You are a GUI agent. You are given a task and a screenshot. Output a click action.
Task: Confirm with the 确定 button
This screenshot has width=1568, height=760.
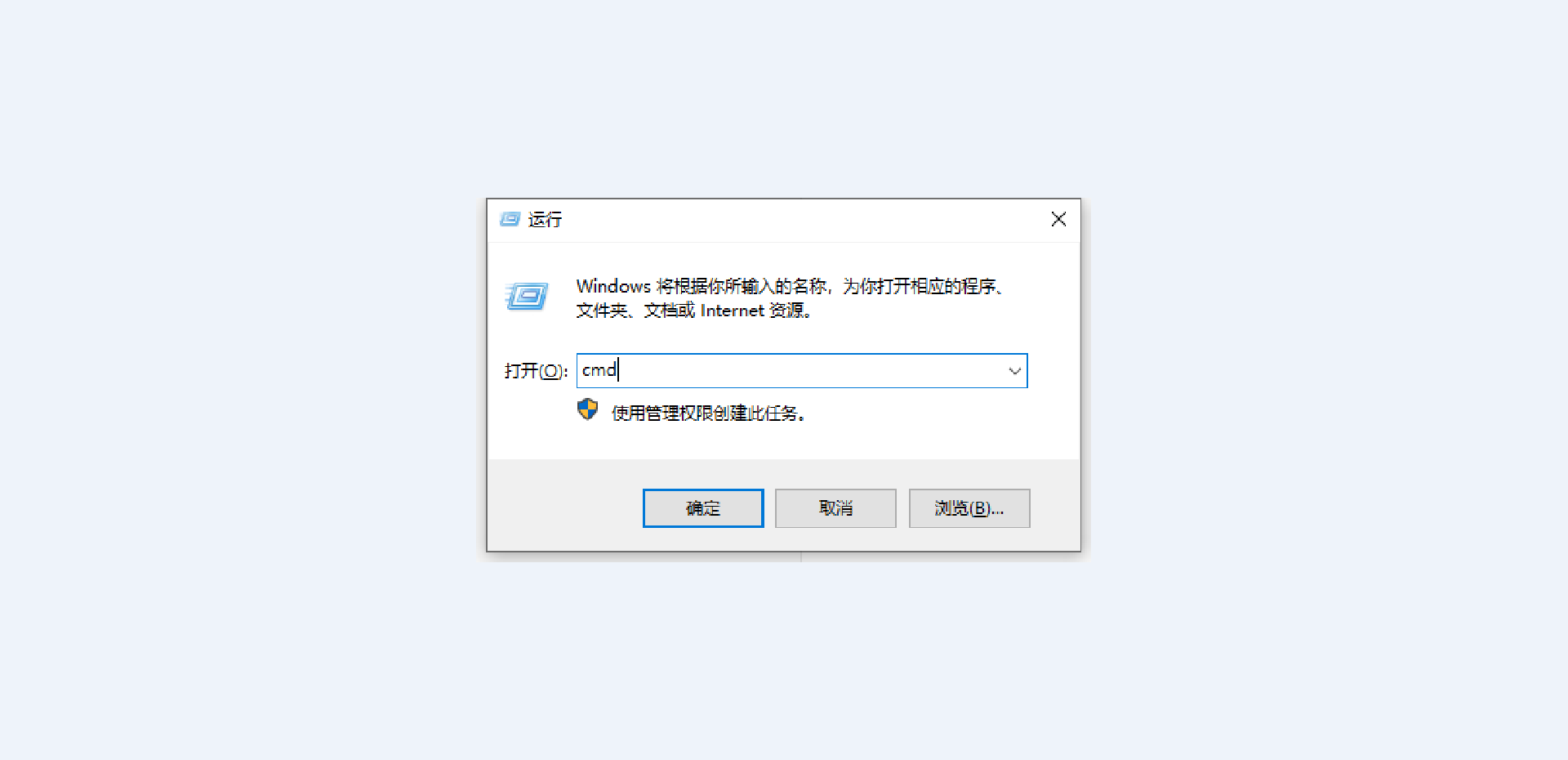coord(703,508)
